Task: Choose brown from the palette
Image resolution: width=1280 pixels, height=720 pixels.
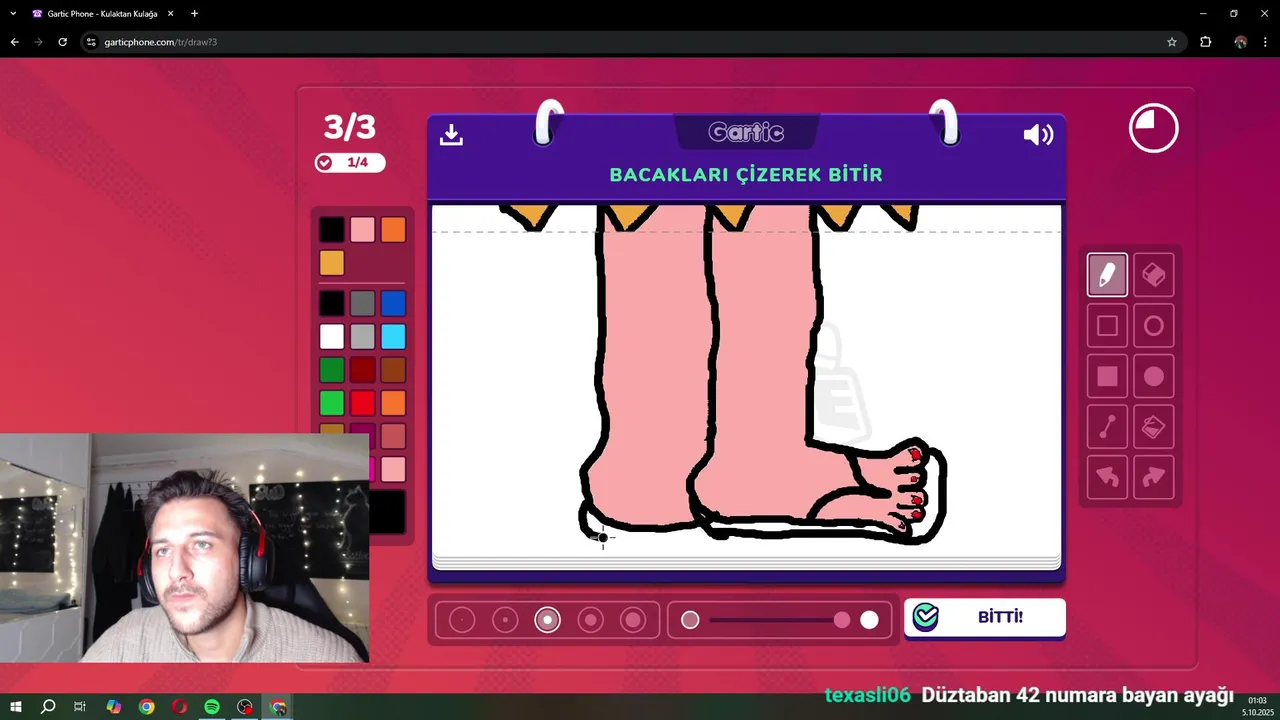Action: point(393,370)
